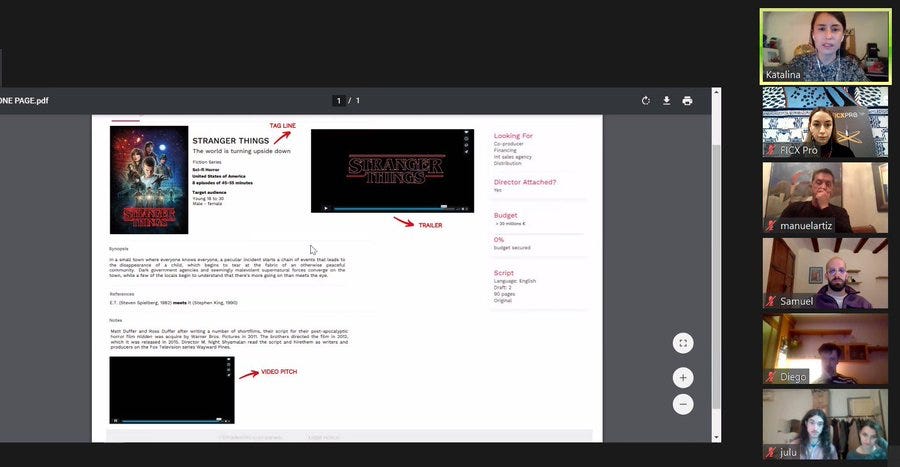The width and height of the screenshot is (900, 467).
Task: Zoom in on the PDF page
Action: (x=683, y=378)
